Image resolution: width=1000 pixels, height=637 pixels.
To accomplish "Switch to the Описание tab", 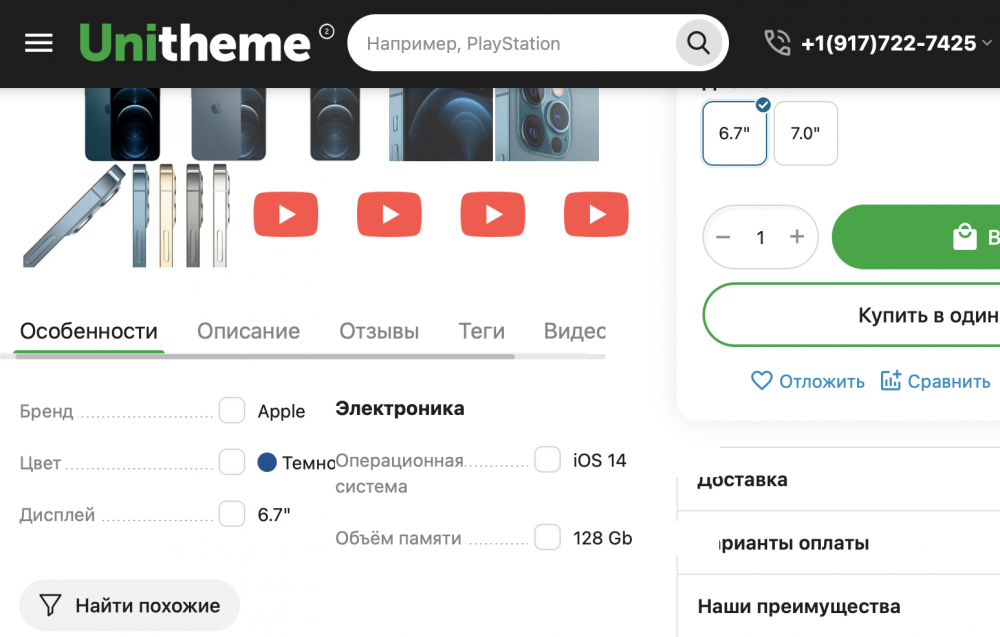I will [248, 331].
